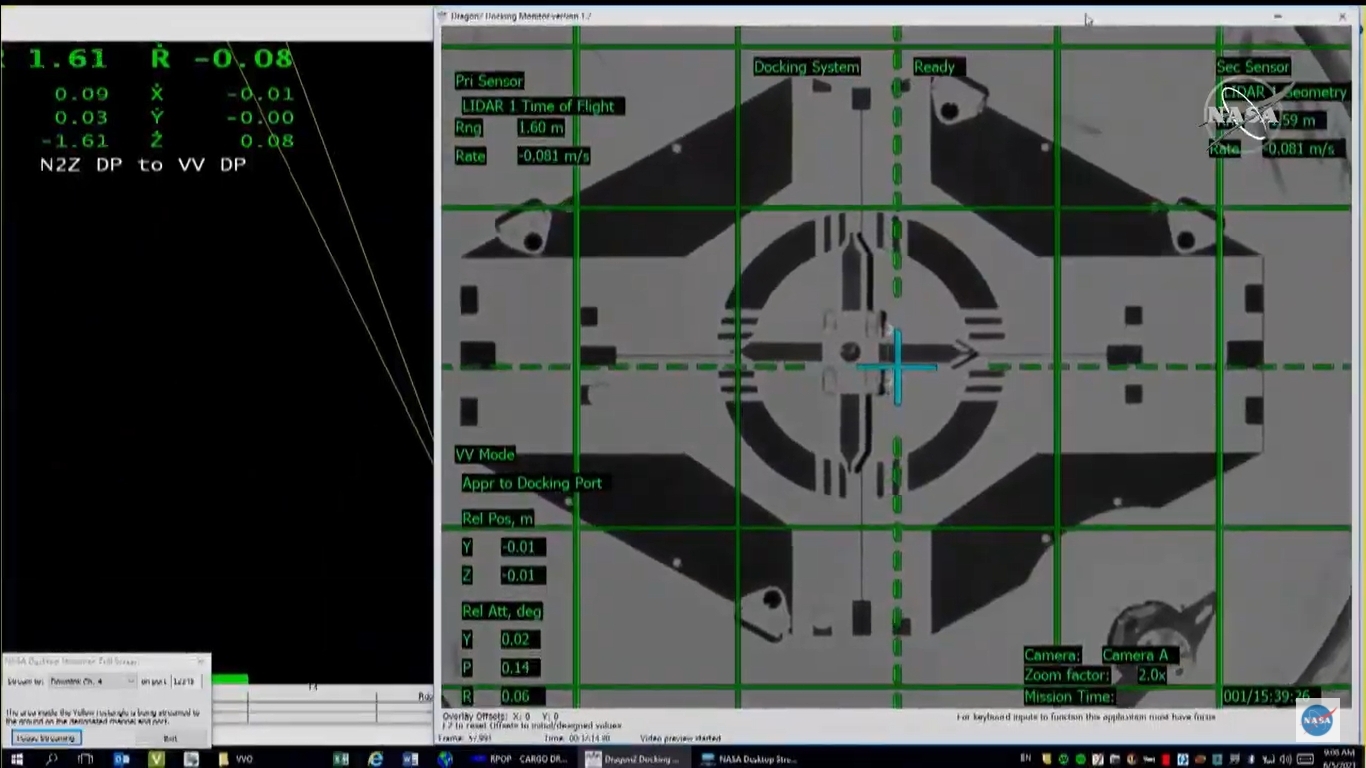Launch Outlook from the taskbar

121,759
